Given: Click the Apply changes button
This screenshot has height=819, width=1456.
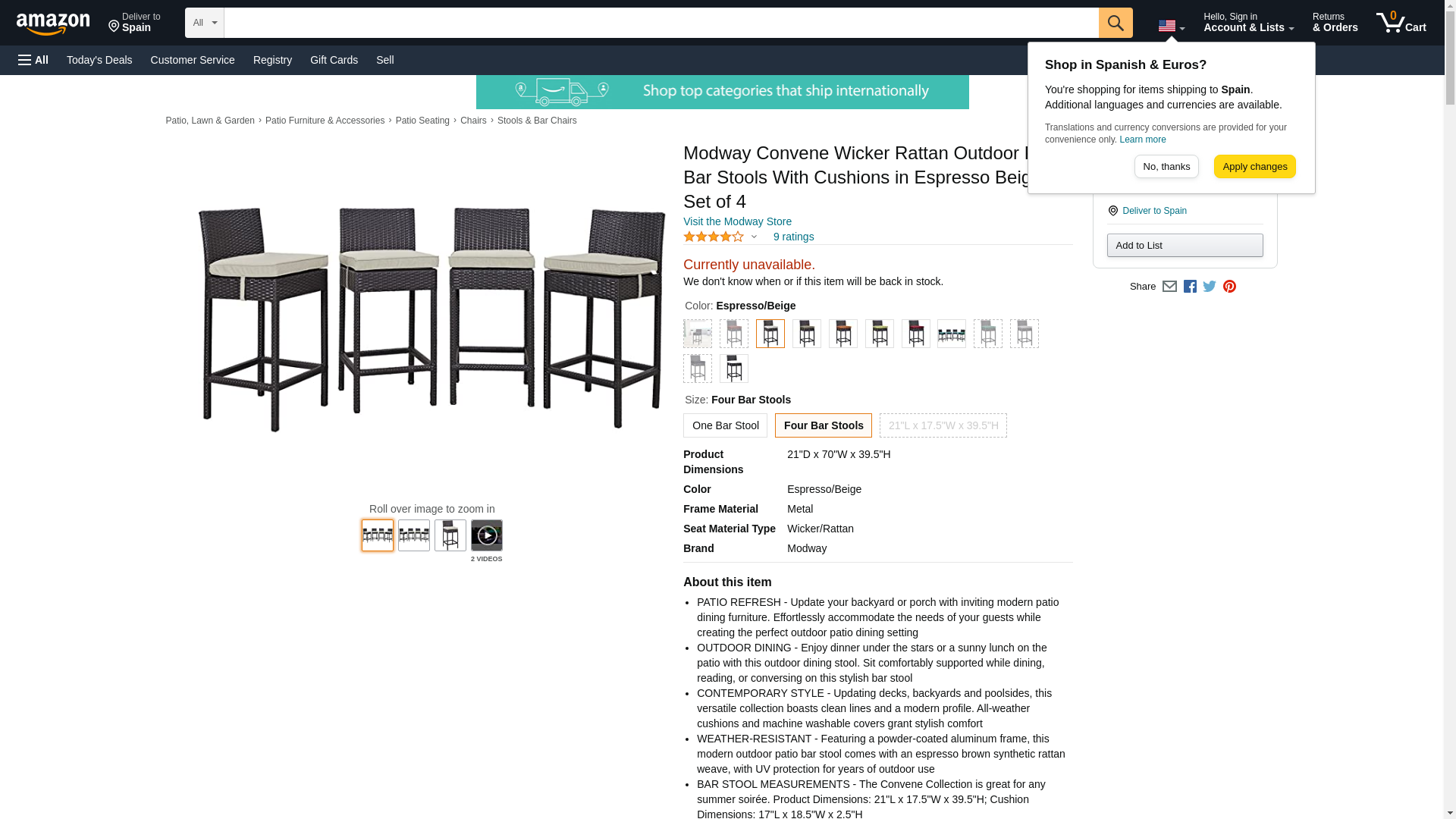Looking at the screenshot, I should click(1254, 167).
